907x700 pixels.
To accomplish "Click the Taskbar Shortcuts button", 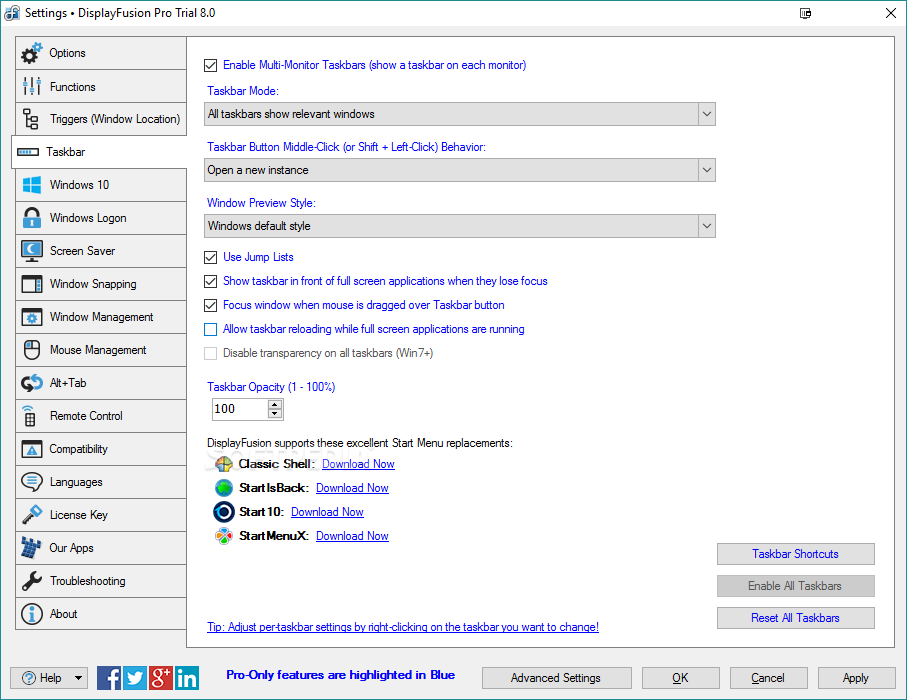I will (x=795, y=554).
